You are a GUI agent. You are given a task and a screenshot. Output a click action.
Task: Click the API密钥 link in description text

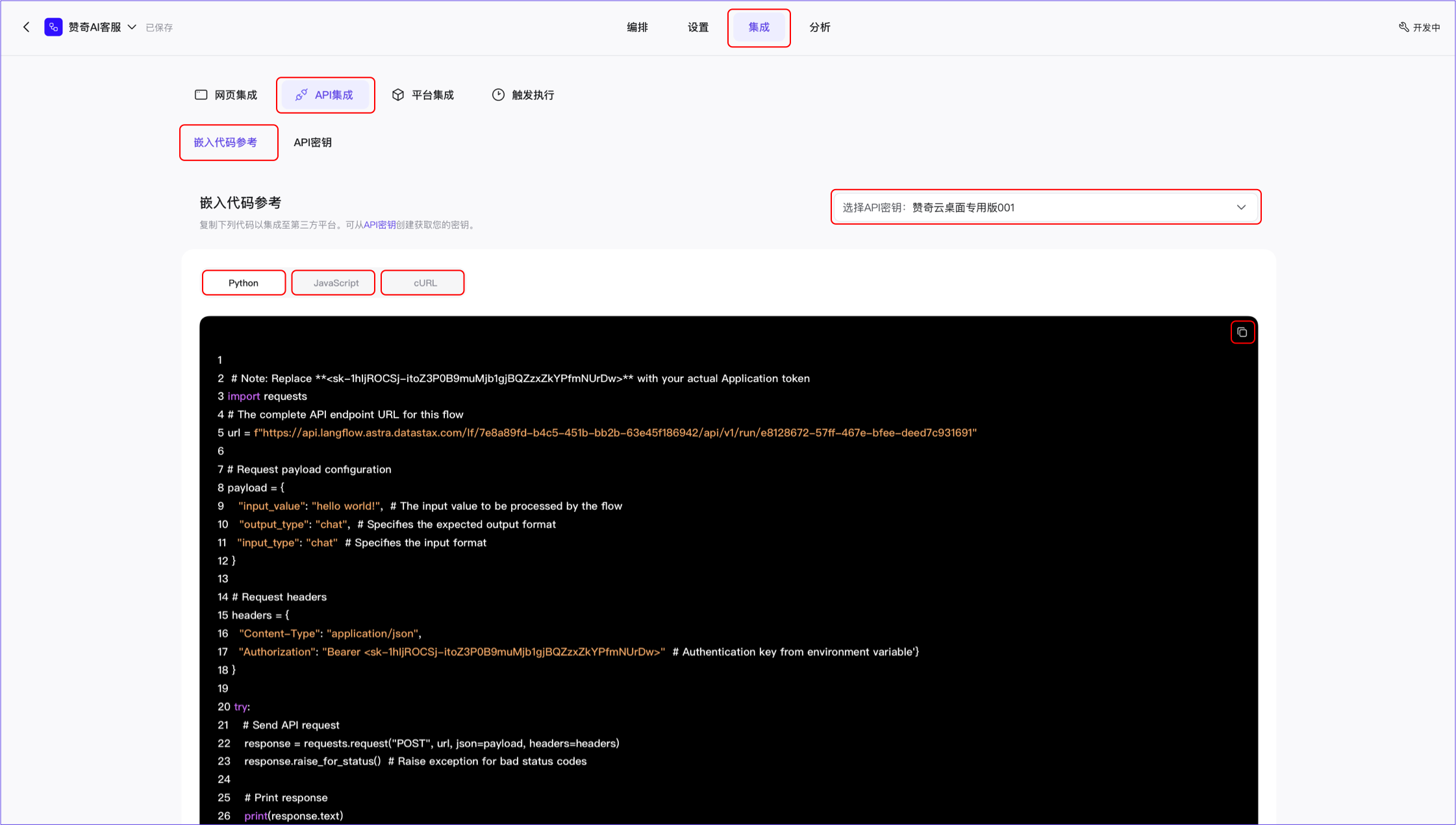pyautogui.click(x=379, y=225)
